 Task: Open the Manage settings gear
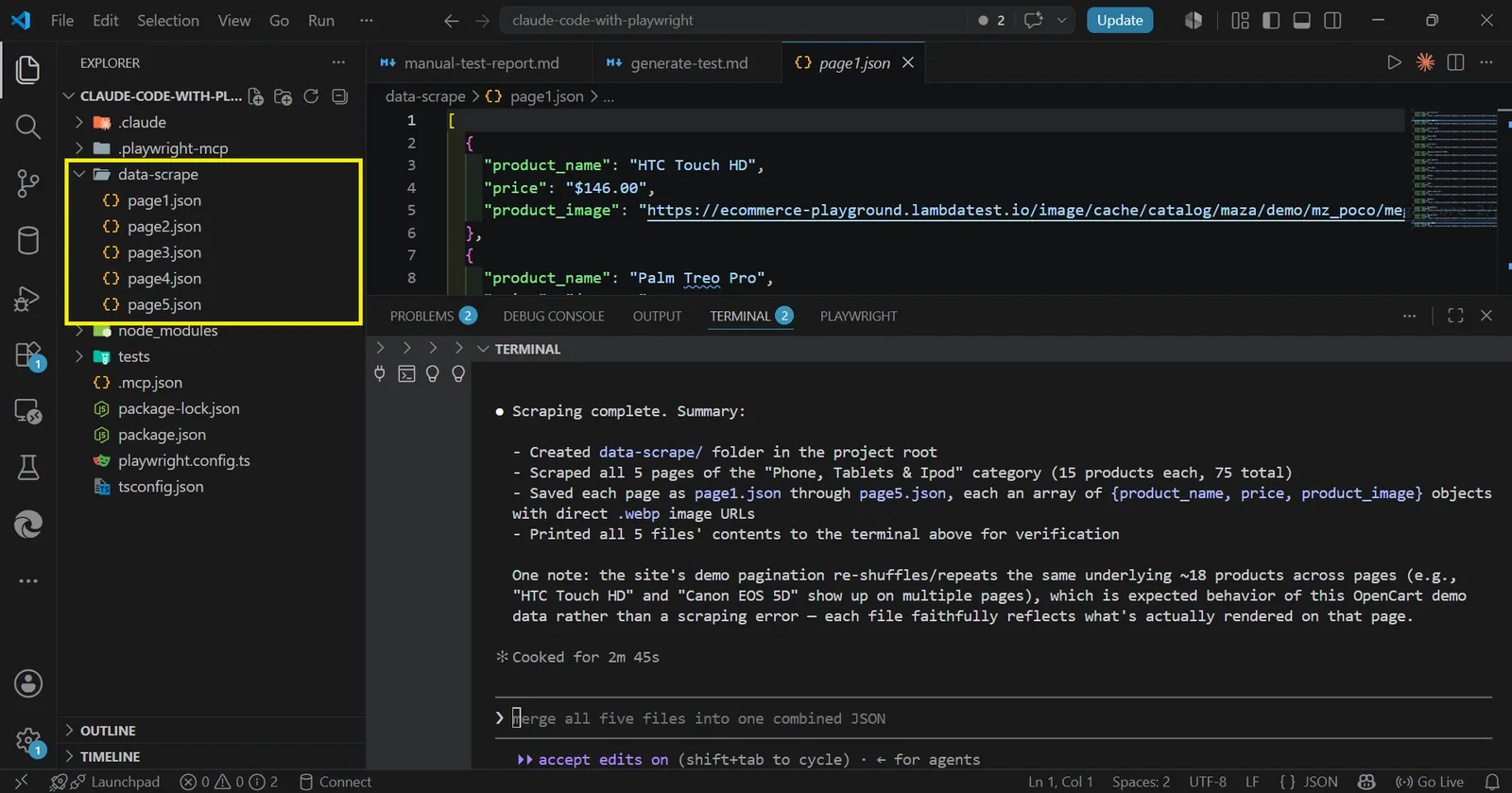(27, 741)
